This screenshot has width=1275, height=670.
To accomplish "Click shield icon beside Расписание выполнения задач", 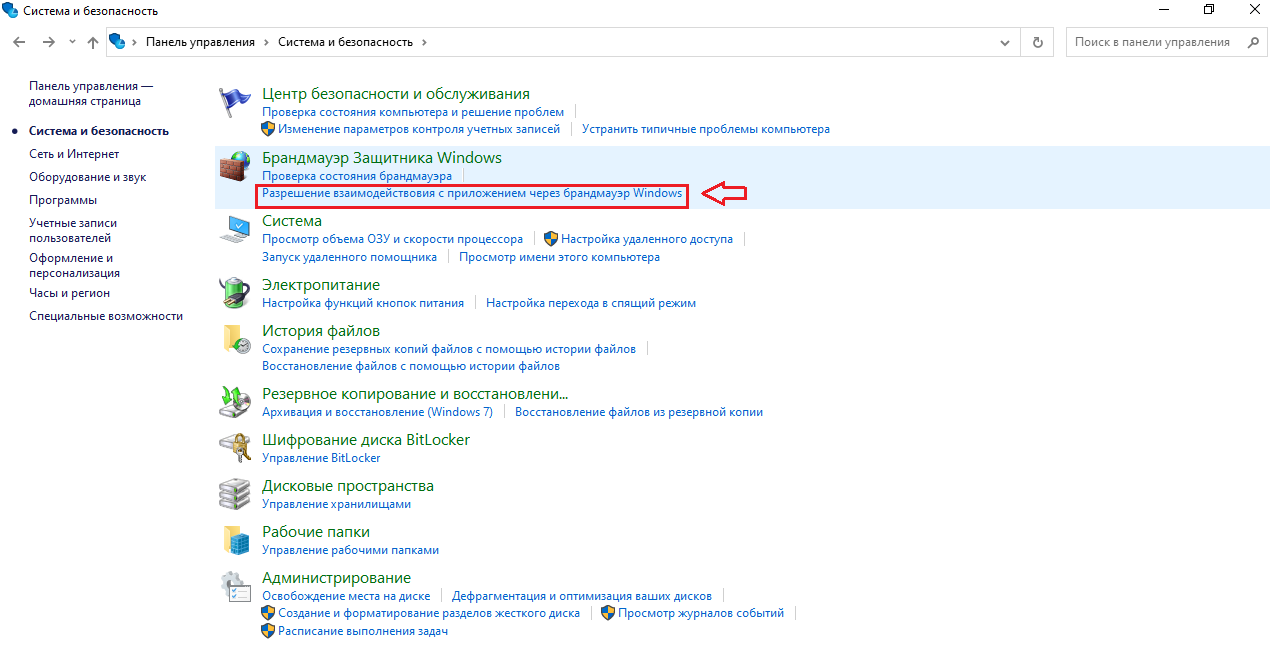I will coord(268,631).
